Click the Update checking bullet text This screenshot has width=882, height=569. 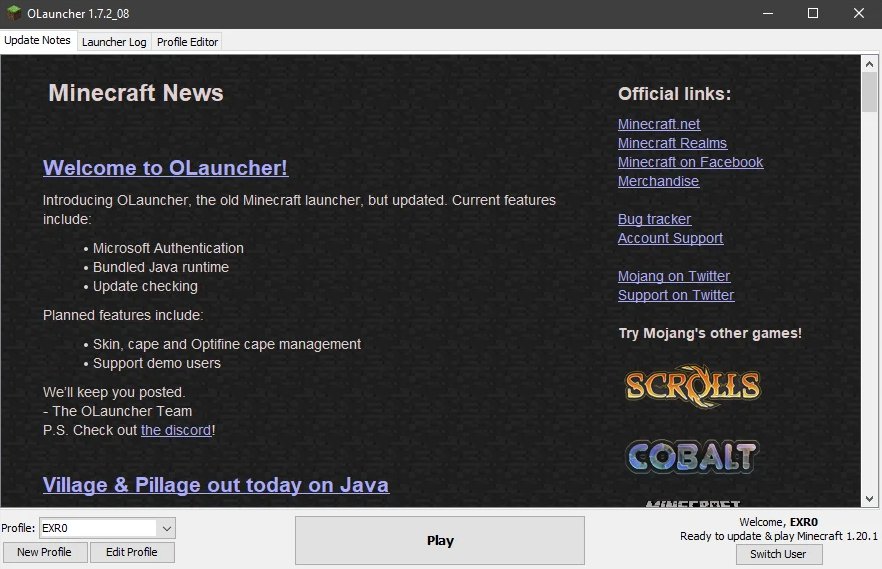145,286
